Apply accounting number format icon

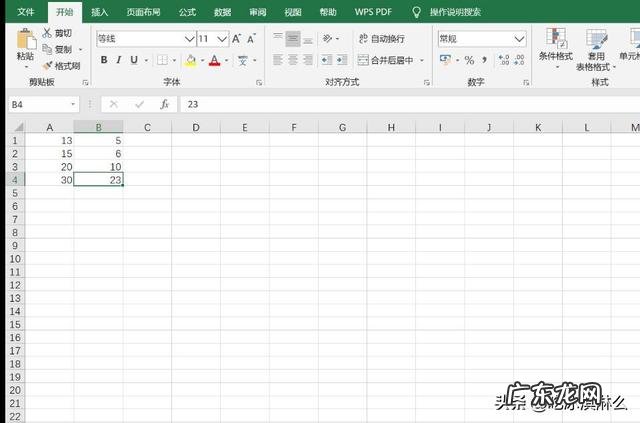pos(446,60)
